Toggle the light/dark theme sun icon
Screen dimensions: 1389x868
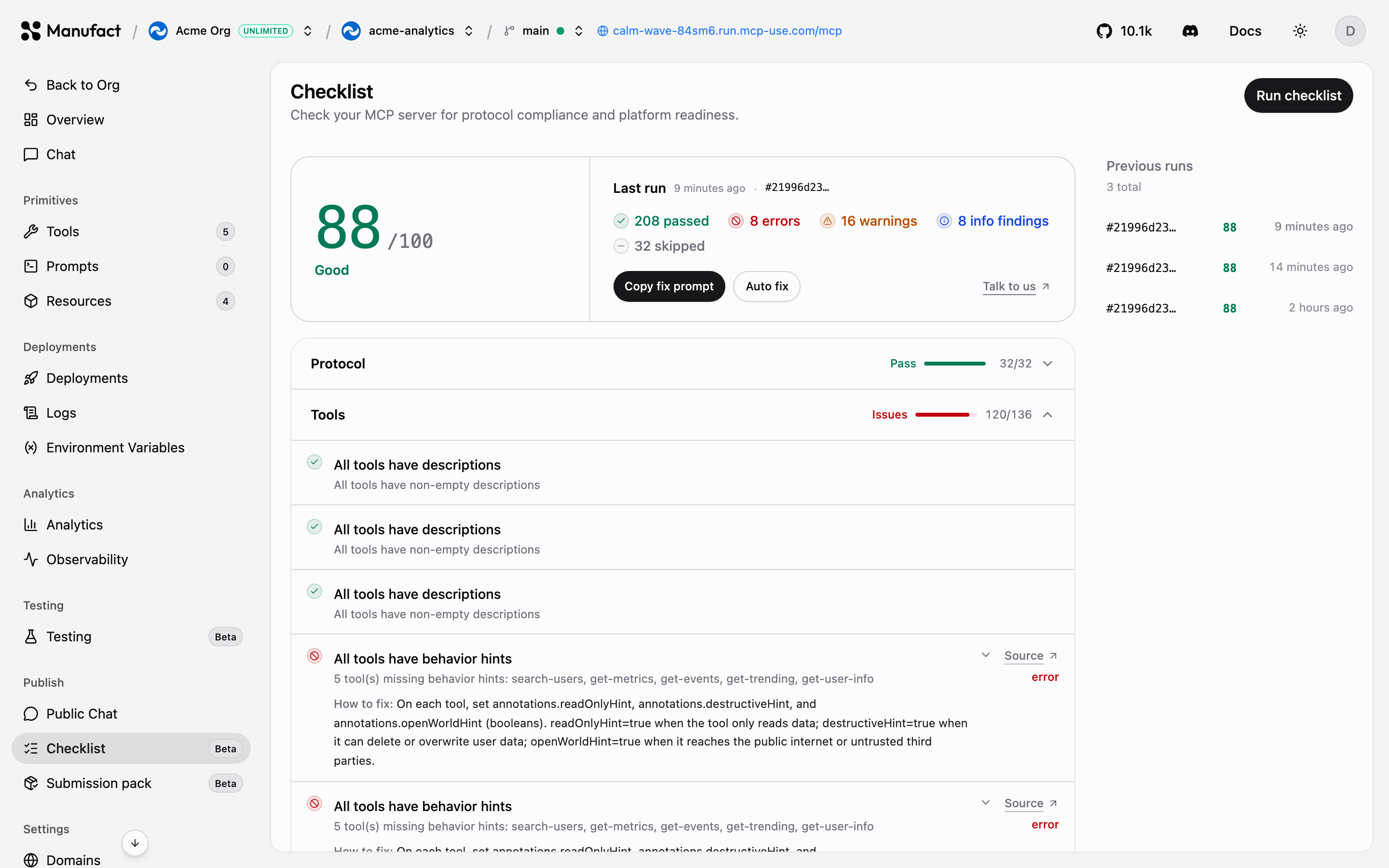(x=1300, y=31)
